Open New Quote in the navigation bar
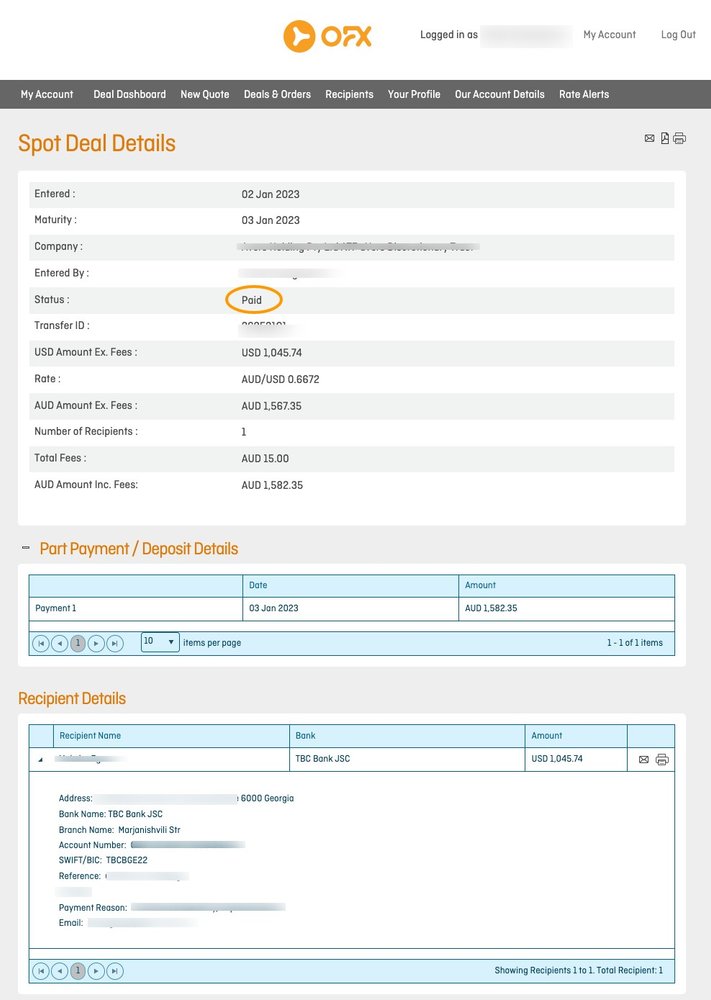 click(x=205, y=94)
